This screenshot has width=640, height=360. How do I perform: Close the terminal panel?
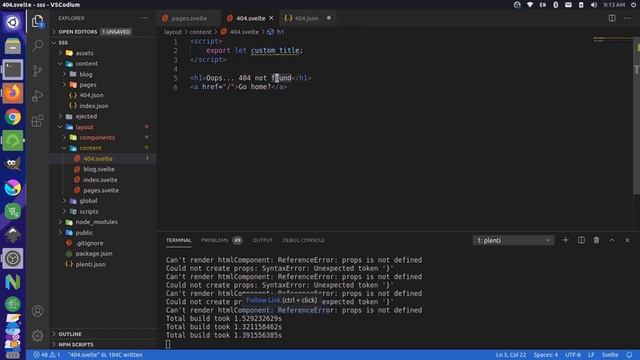627,240
